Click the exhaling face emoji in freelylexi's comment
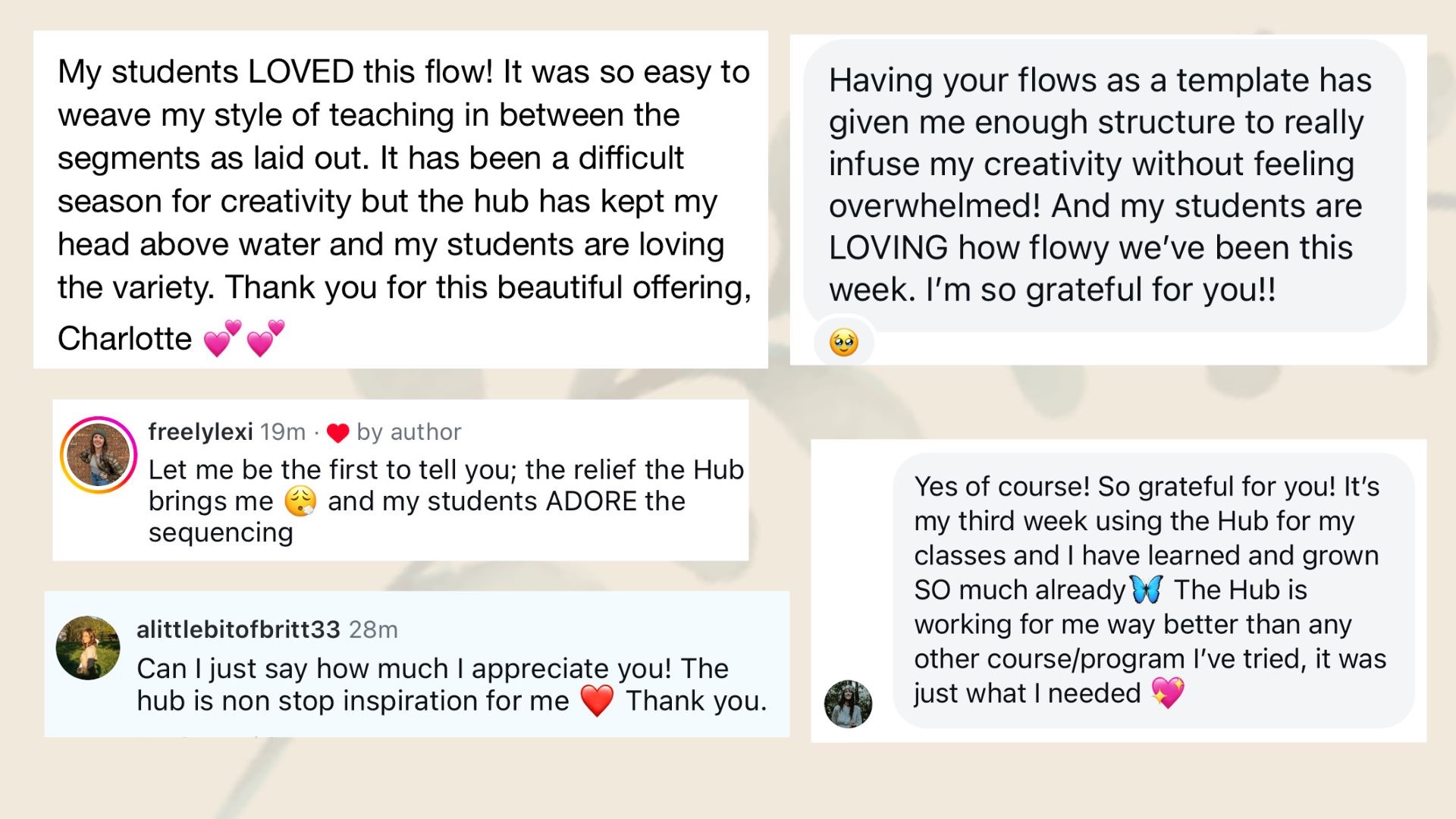1456x819 pixels. (x=300, y=501)
